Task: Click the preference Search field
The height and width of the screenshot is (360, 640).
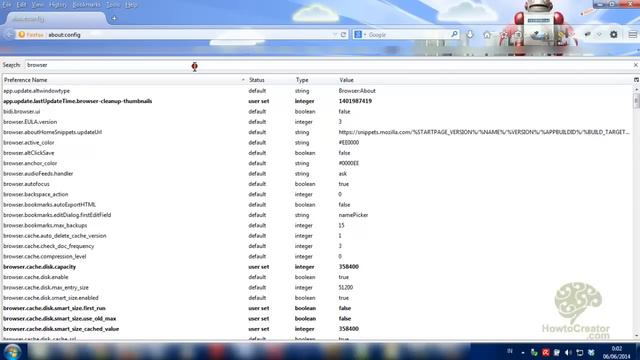Action: (329, 65)
